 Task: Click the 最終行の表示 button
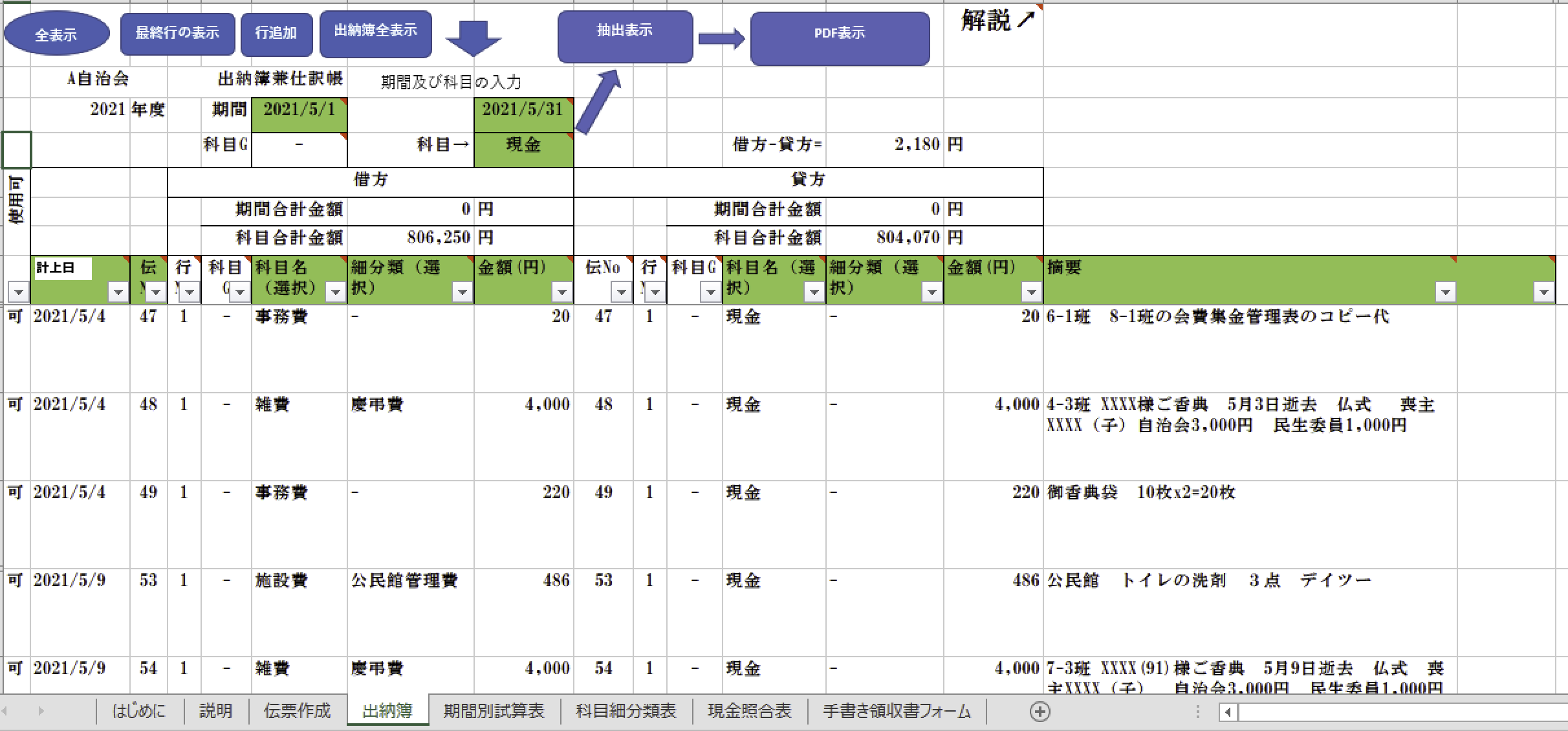click(177, 33)
